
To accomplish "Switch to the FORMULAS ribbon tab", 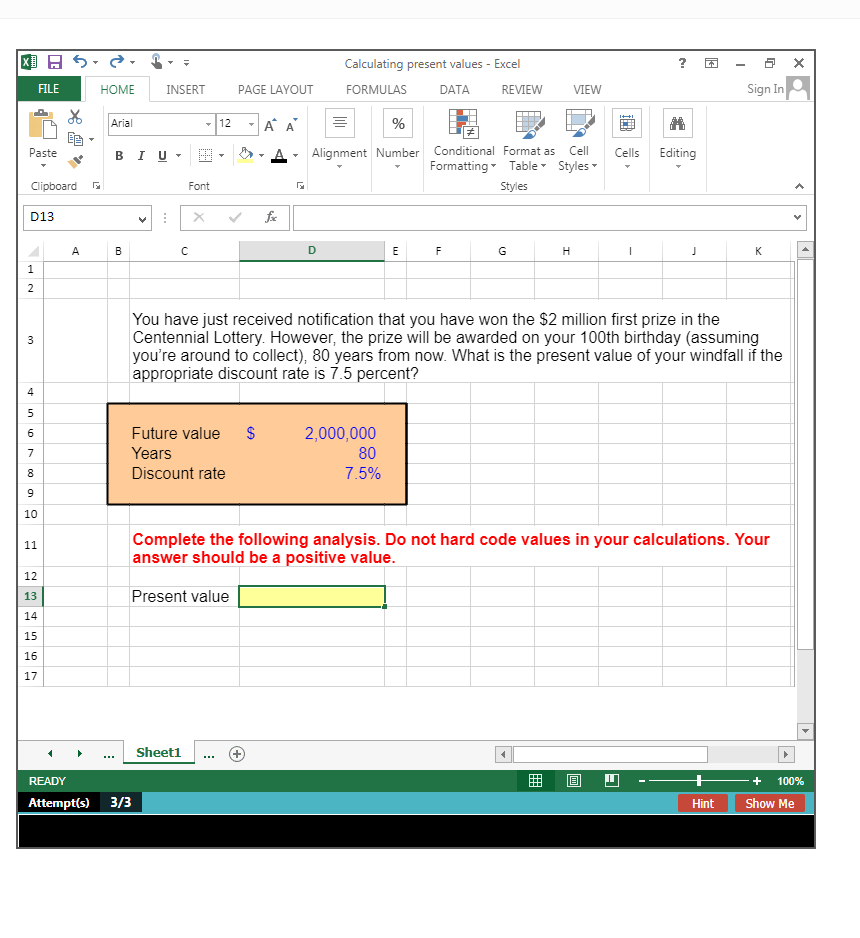I will point(376,89).
